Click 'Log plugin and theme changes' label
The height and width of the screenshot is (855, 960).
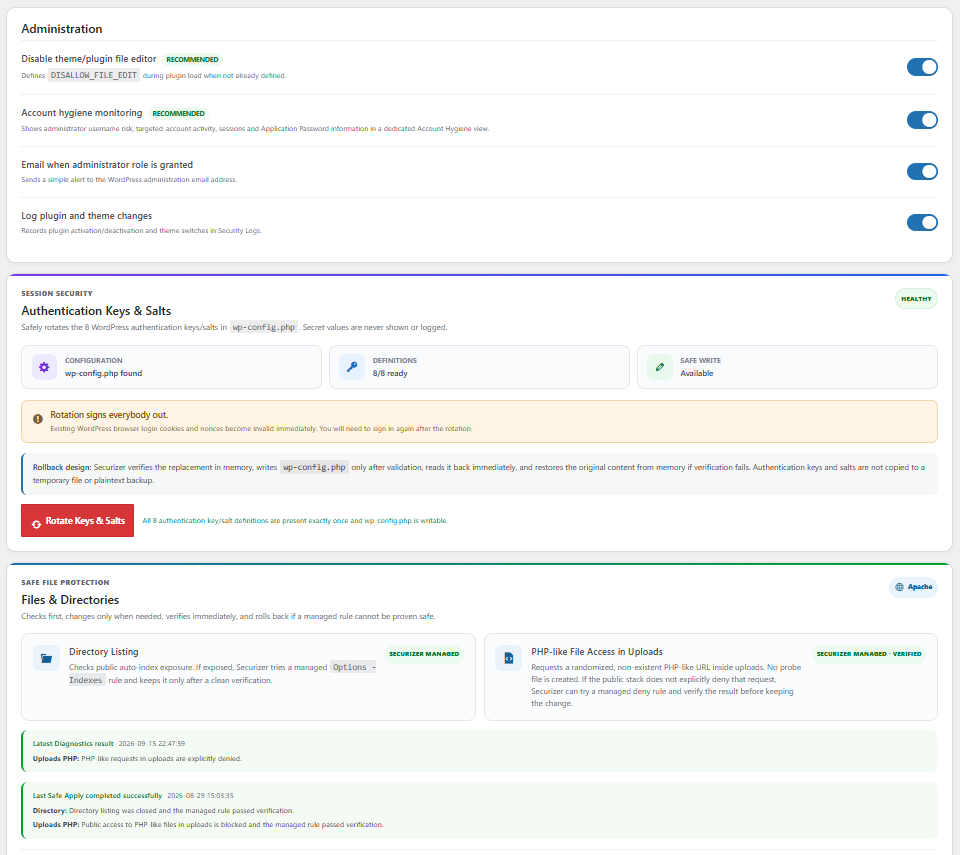click(x=86, y=216)
